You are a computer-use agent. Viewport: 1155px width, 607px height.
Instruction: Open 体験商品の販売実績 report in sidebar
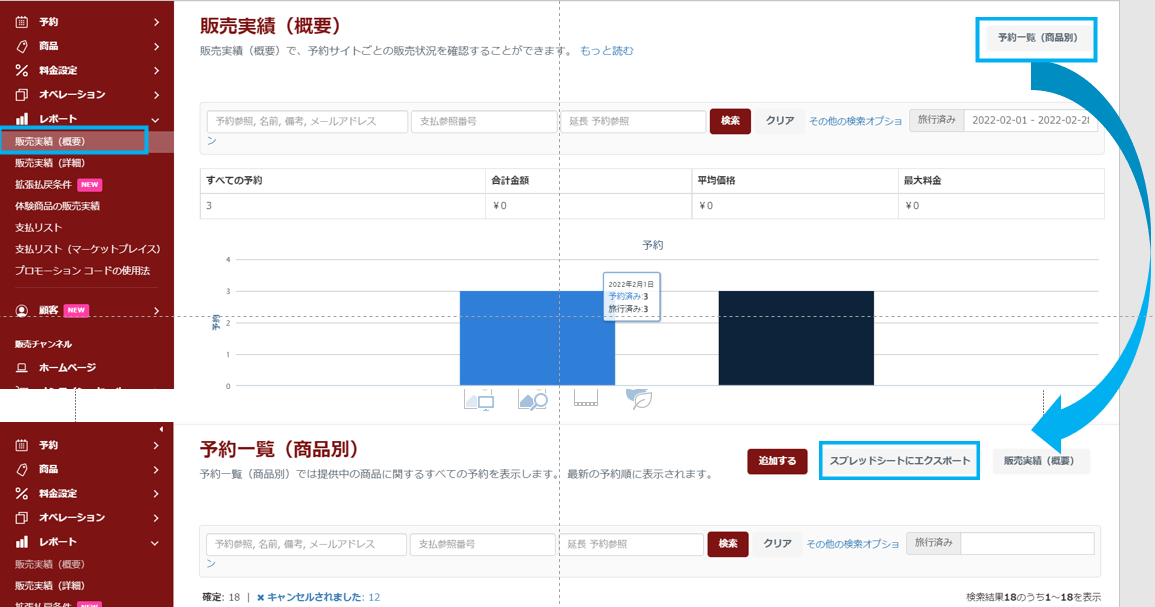point(57,206)
